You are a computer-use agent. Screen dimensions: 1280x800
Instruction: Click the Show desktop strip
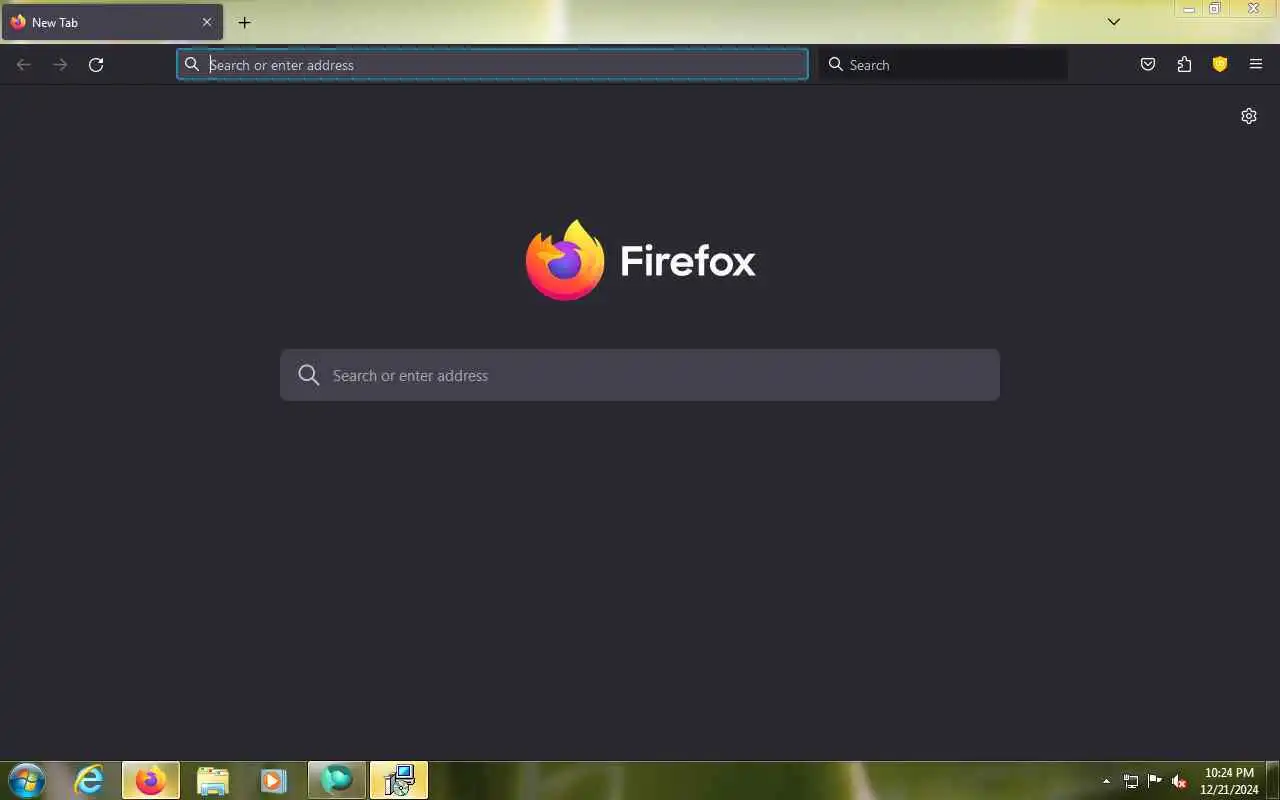[1273, 781]
